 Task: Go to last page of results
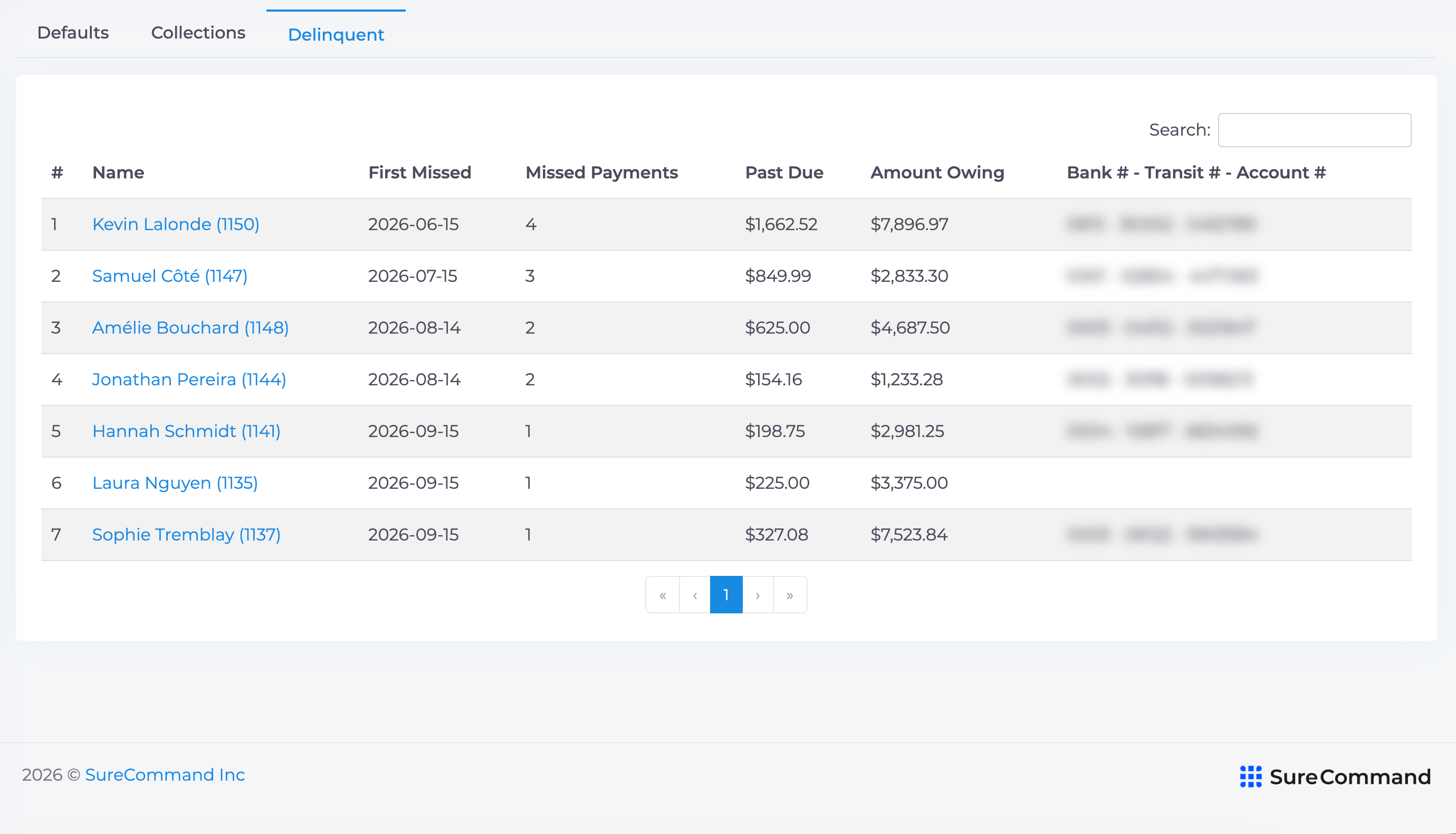[x=790, y=594]
